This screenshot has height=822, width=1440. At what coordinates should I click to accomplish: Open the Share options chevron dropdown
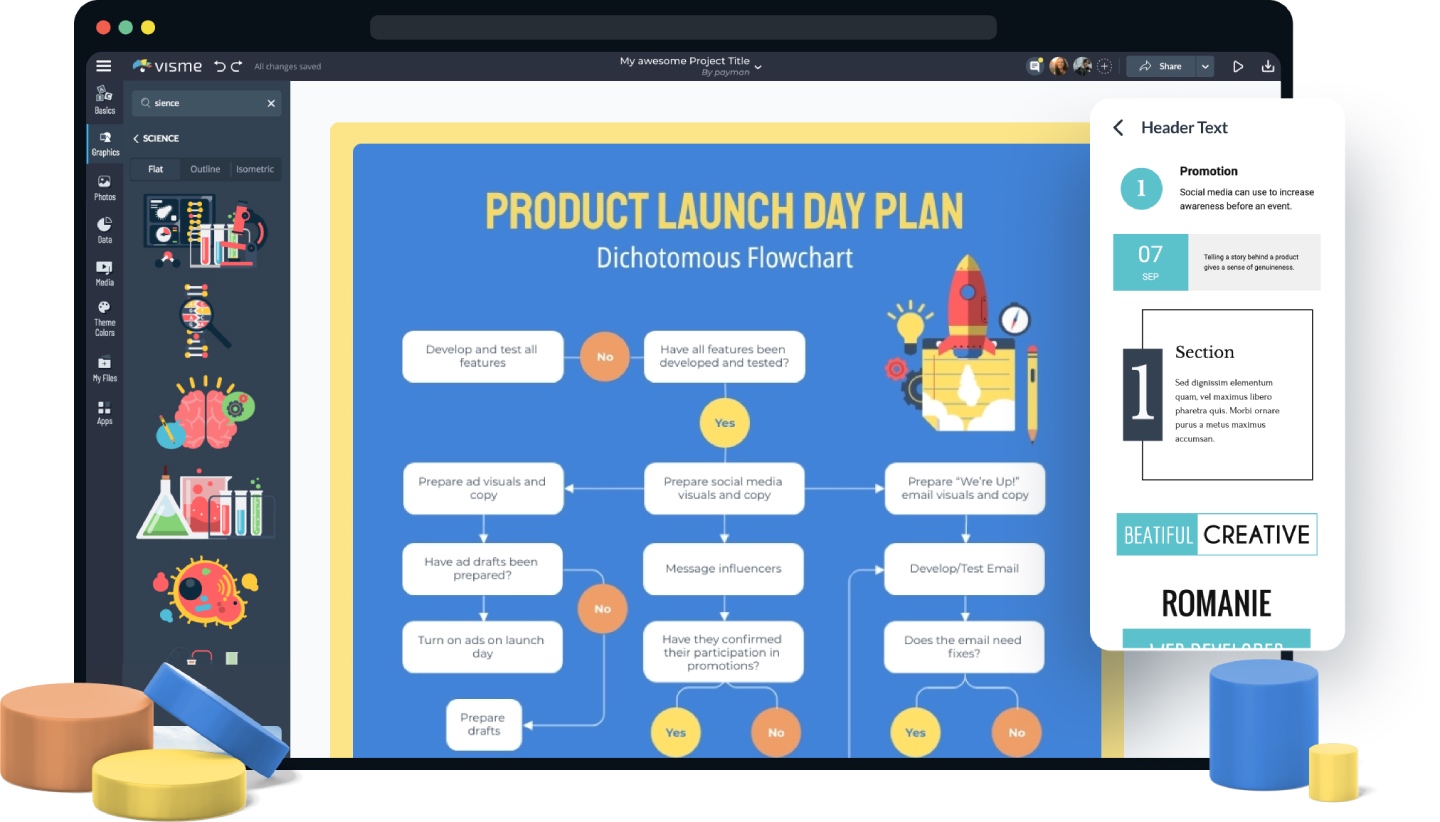(x=1205, y=66)
